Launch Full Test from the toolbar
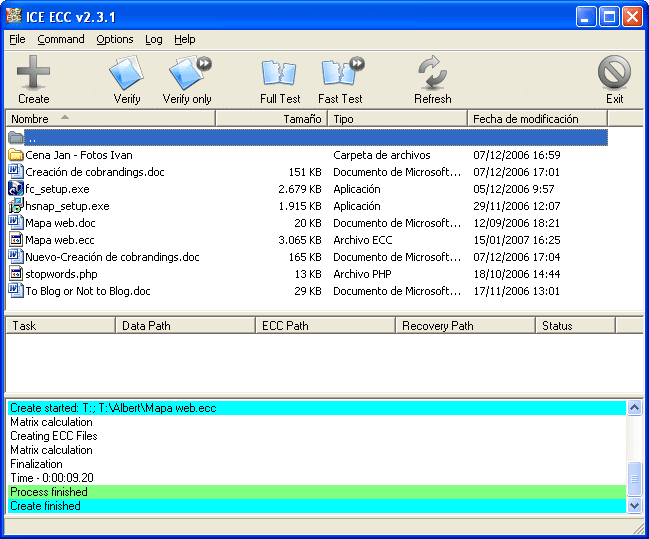The image size is (649, 539). 280,80
